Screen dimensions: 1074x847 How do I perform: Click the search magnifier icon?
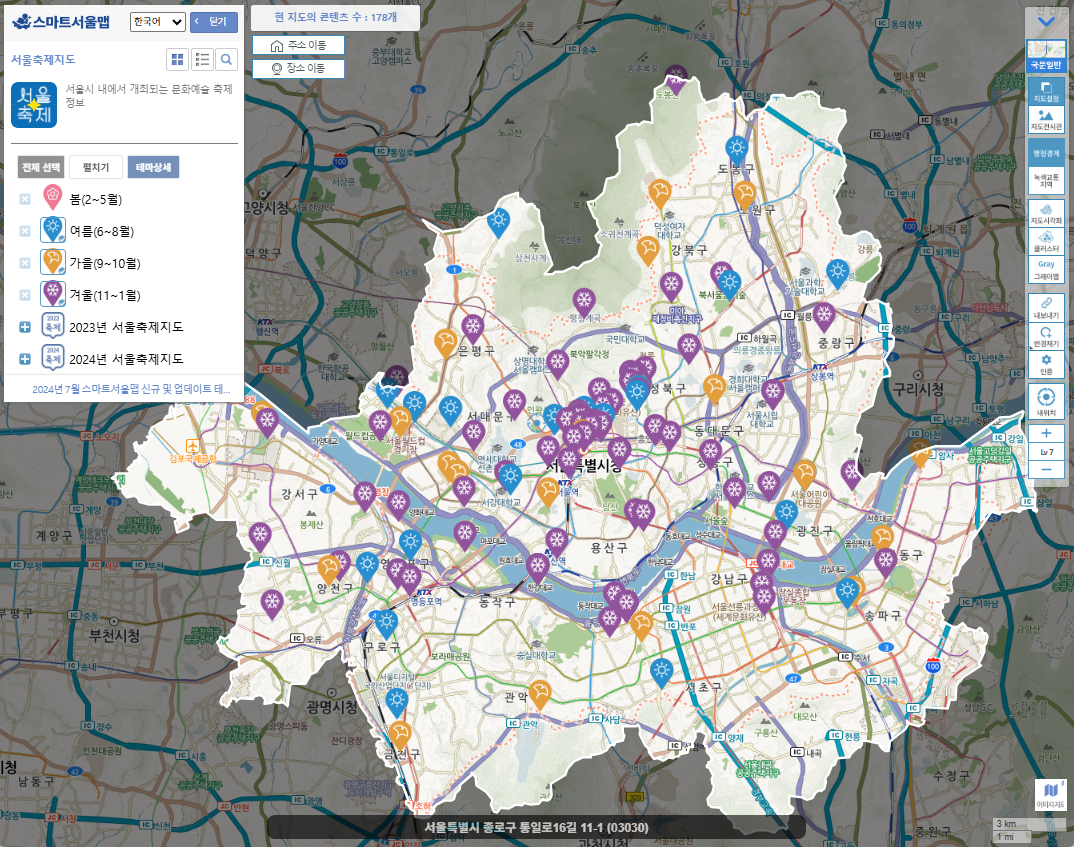tap(227, 60)
